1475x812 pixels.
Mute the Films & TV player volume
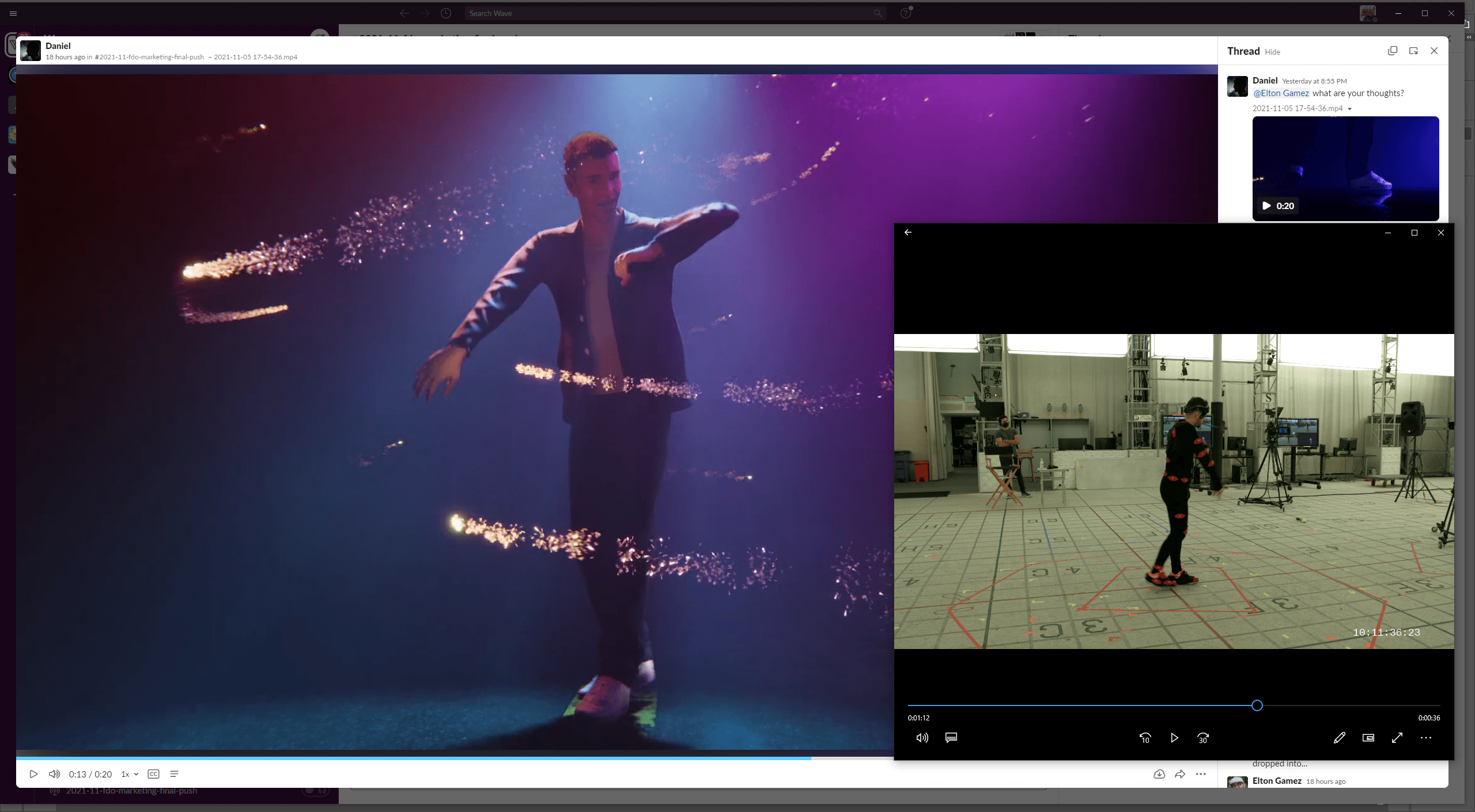click(x=921, y=738)
